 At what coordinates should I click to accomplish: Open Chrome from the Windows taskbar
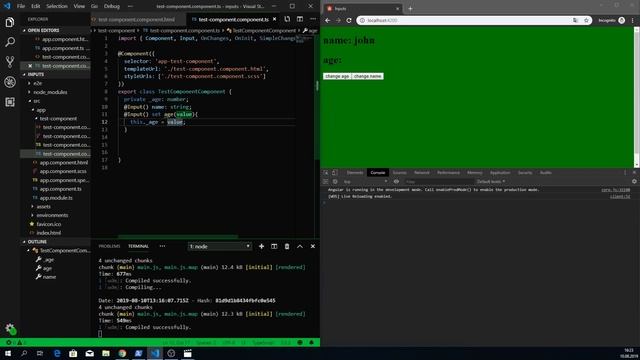click(122, 353)
